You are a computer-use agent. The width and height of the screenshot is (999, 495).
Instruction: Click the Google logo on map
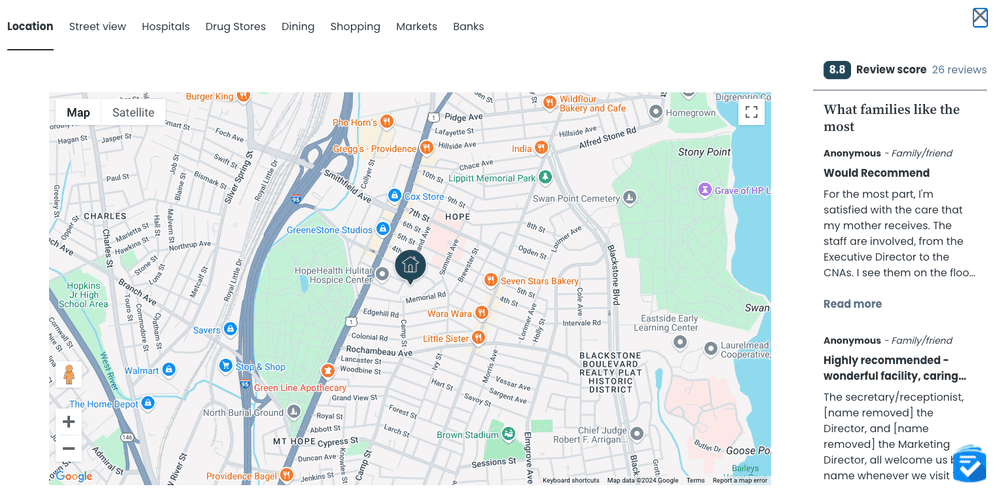(x=74, y=477)
